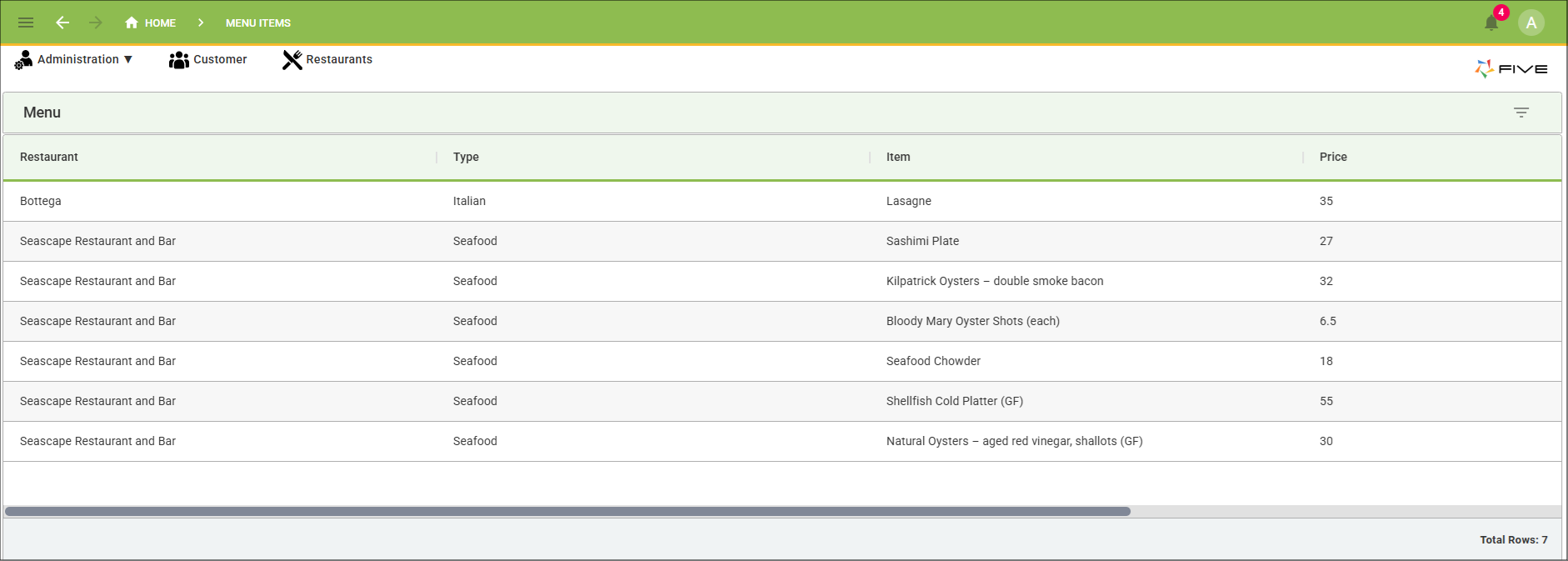This screenshot has width=1568, height=561.
Task: Click the price 35 cell
Action: coord(1326,201)
